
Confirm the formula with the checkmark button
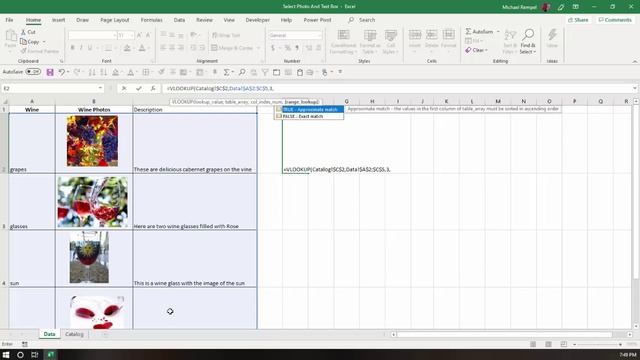(138, 88)
